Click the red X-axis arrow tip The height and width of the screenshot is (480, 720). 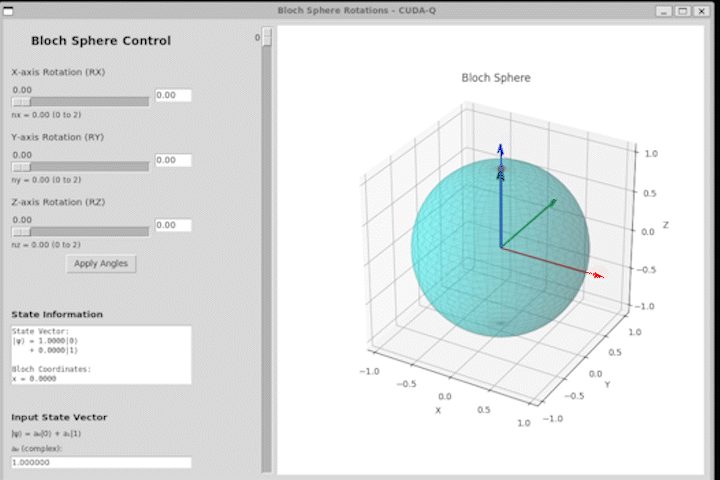point(597,275)
